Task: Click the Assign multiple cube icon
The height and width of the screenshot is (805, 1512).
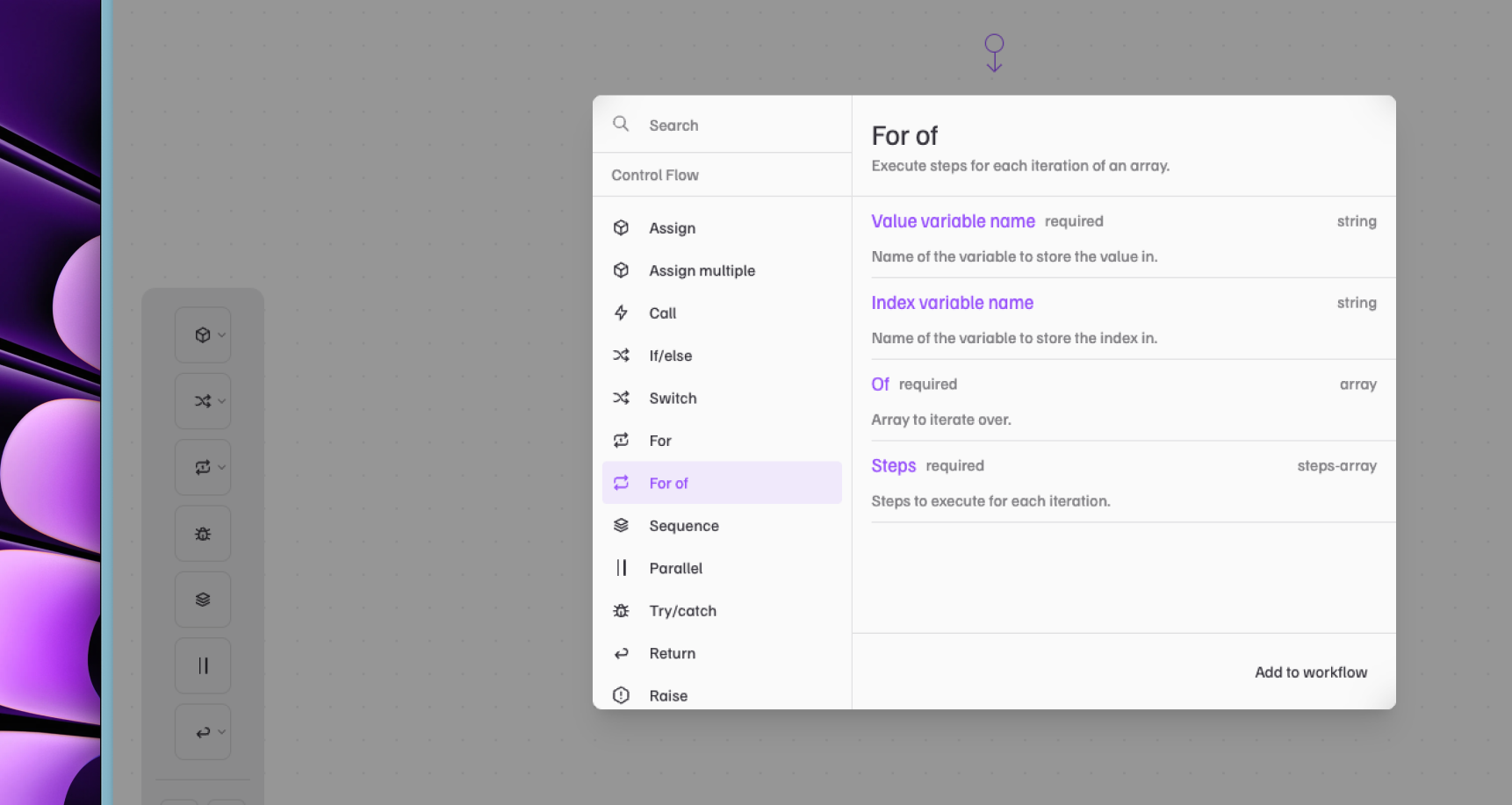Action: pos(621,270)
